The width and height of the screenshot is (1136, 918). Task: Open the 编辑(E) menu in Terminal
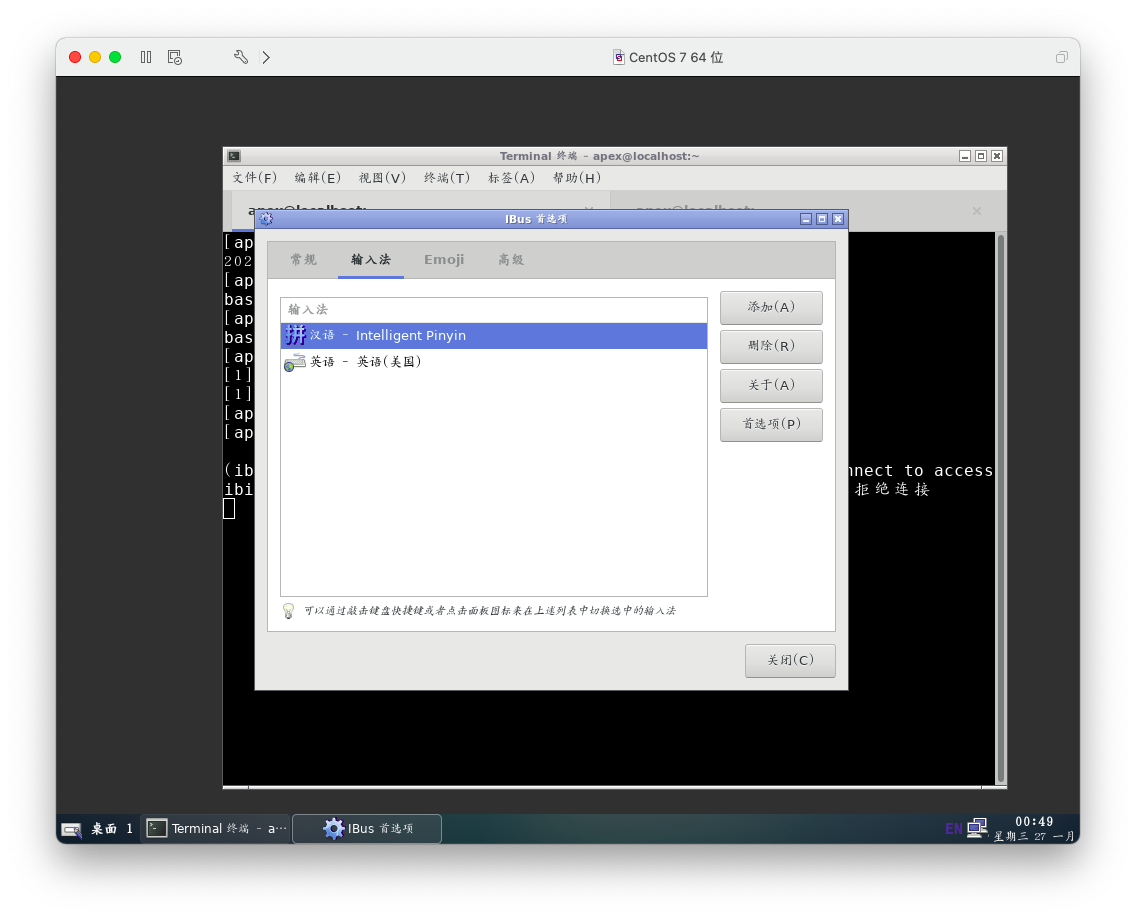[x=317, y=178]
